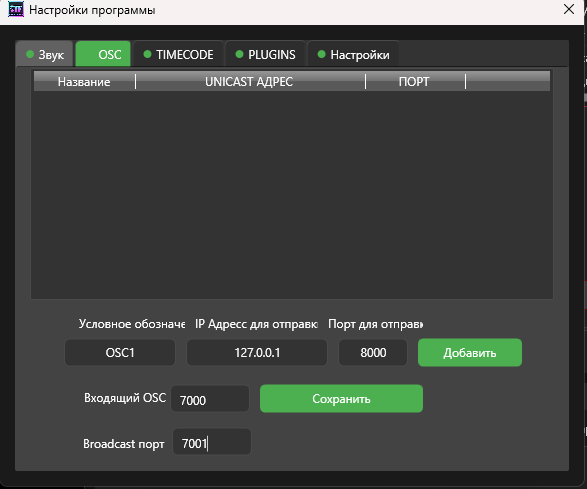Switch to the Настройки tab
This screenshot has width=587, height=489.
tap(353, 54)
